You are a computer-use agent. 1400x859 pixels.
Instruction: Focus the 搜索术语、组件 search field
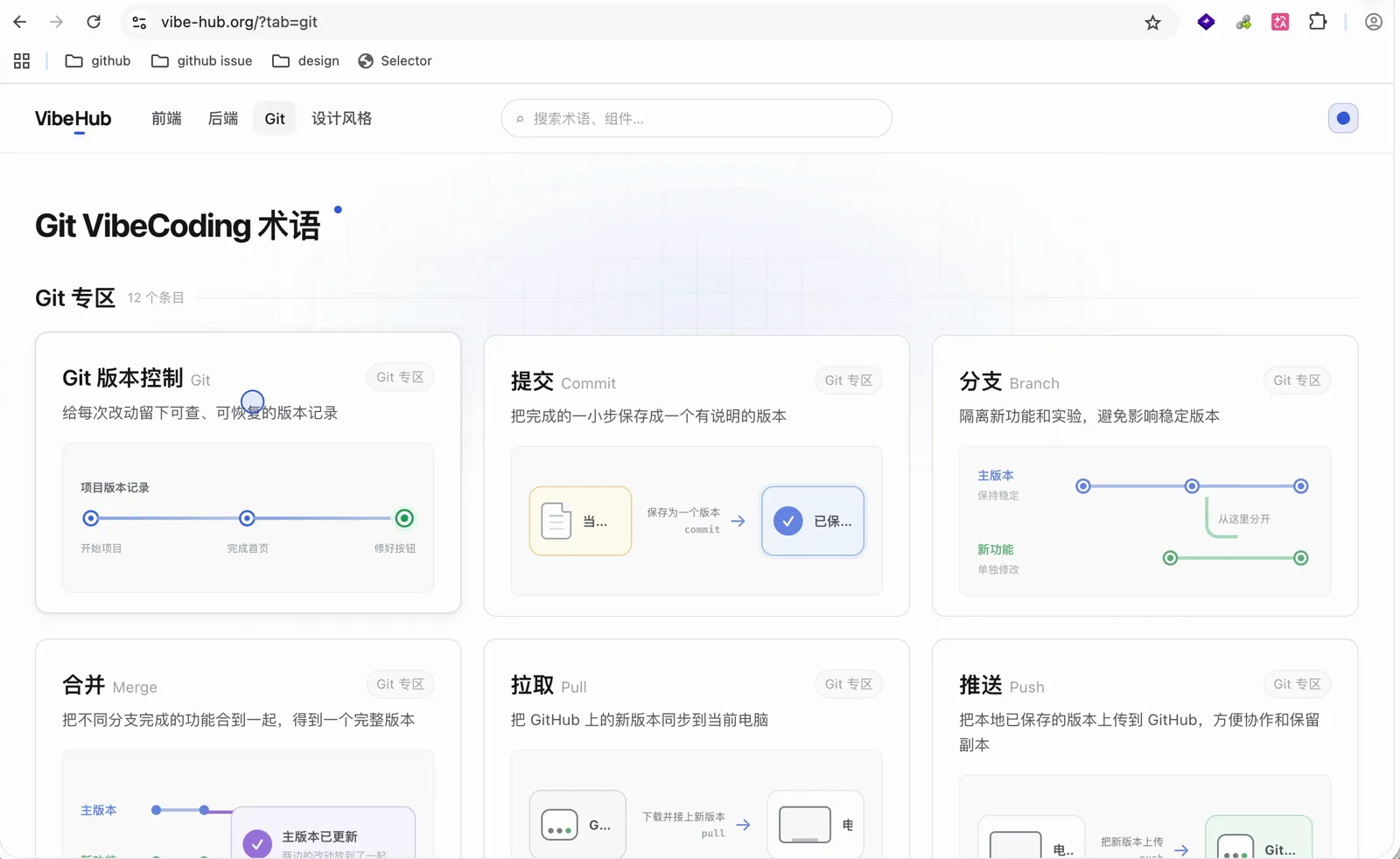[x=696, y=118]
